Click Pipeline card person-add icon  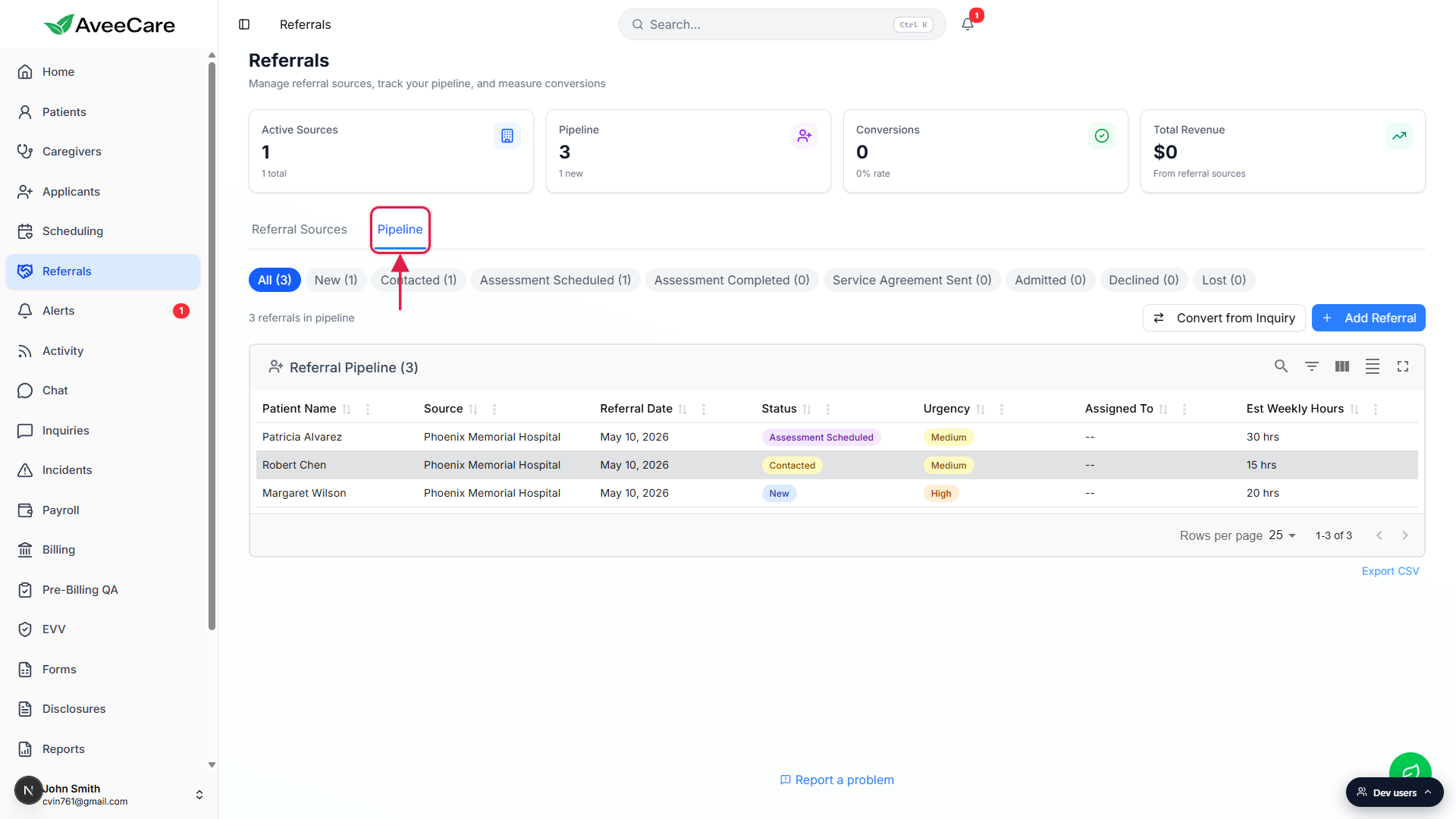click(x=805, y=136)
